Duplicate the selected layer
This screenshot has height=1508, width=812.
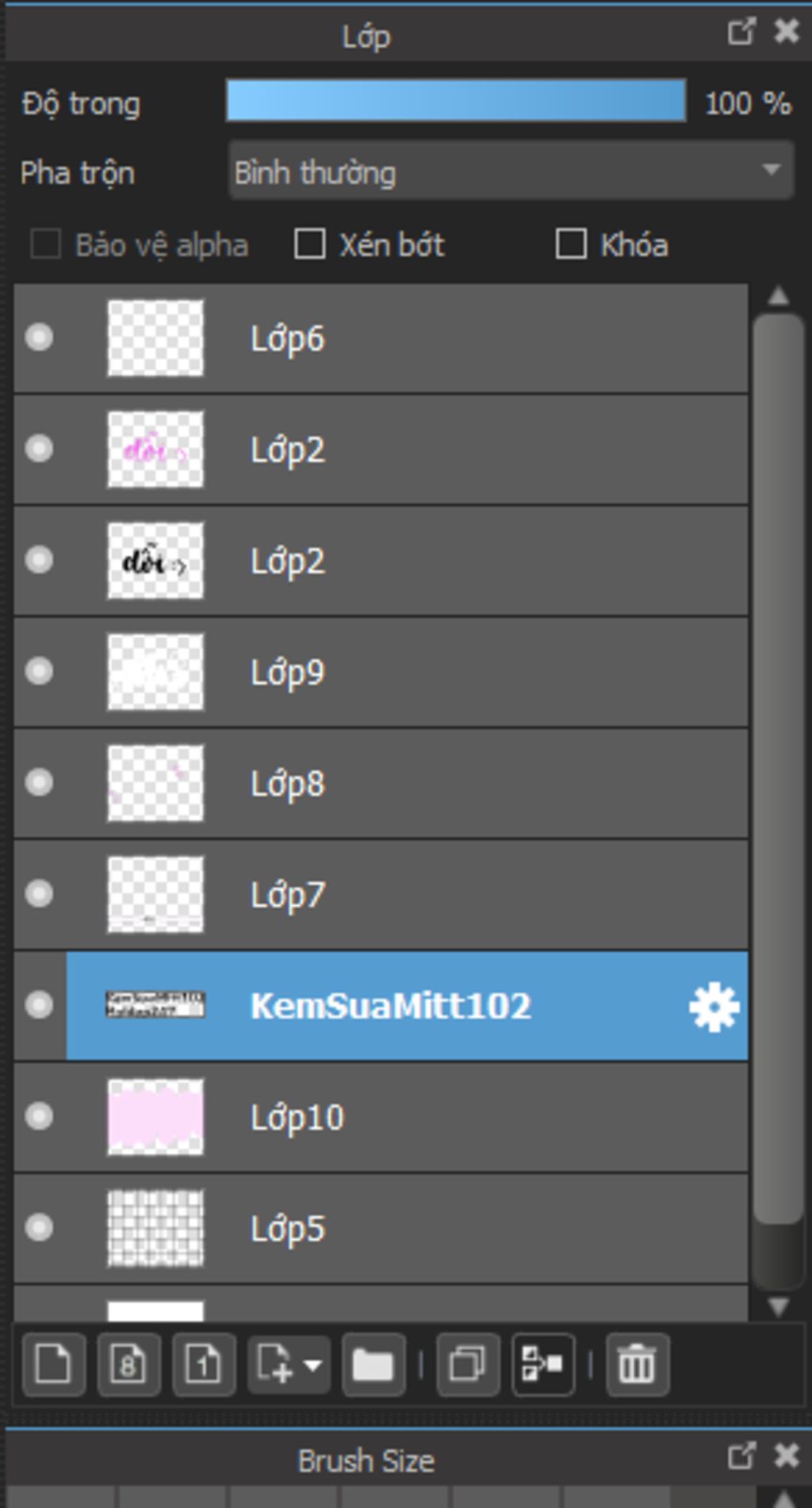point(468,1364)
